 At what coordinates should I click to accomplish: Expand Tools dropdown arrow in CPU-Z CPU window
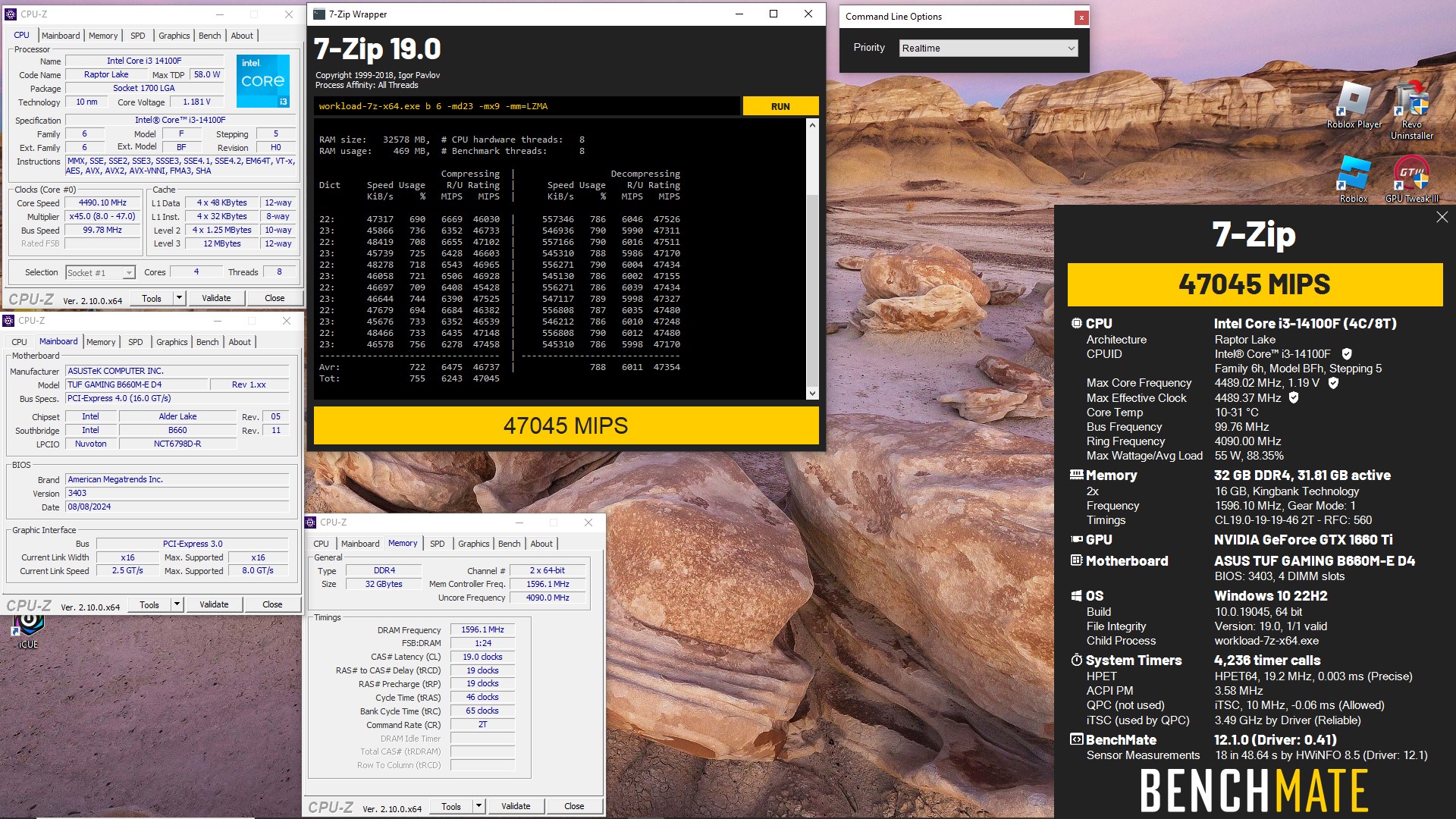(x=180, y=298)
